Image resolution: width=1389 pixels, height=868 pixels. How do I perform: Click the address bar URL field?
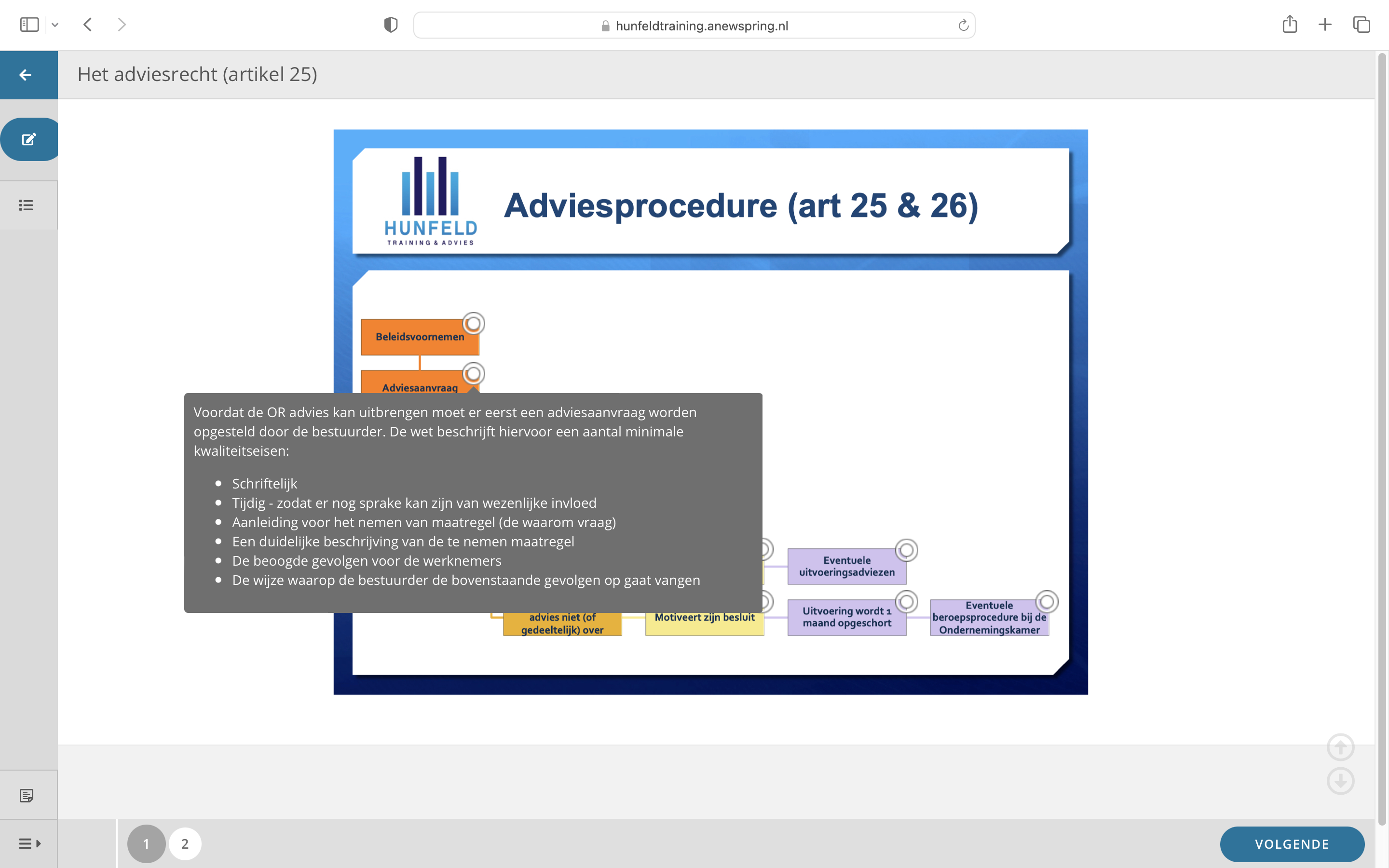click(x=700, y=26)
